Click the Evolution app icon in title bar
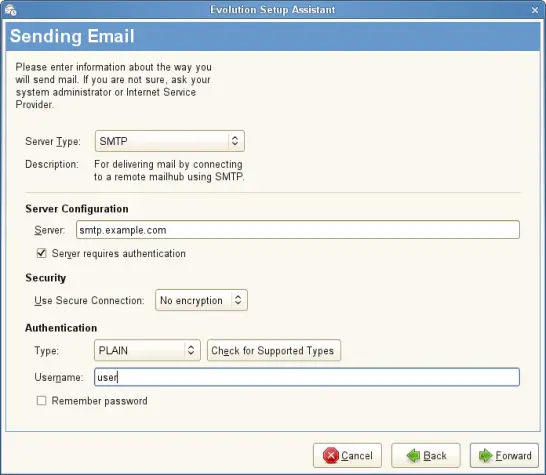546x475 pixels. [x=10, y=10]
